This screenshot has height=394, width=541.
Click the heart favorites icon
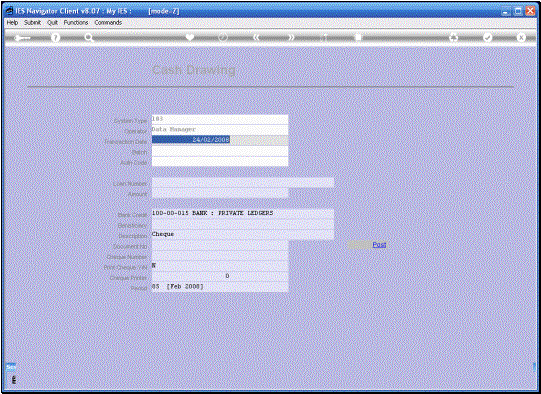coord(190,37)
